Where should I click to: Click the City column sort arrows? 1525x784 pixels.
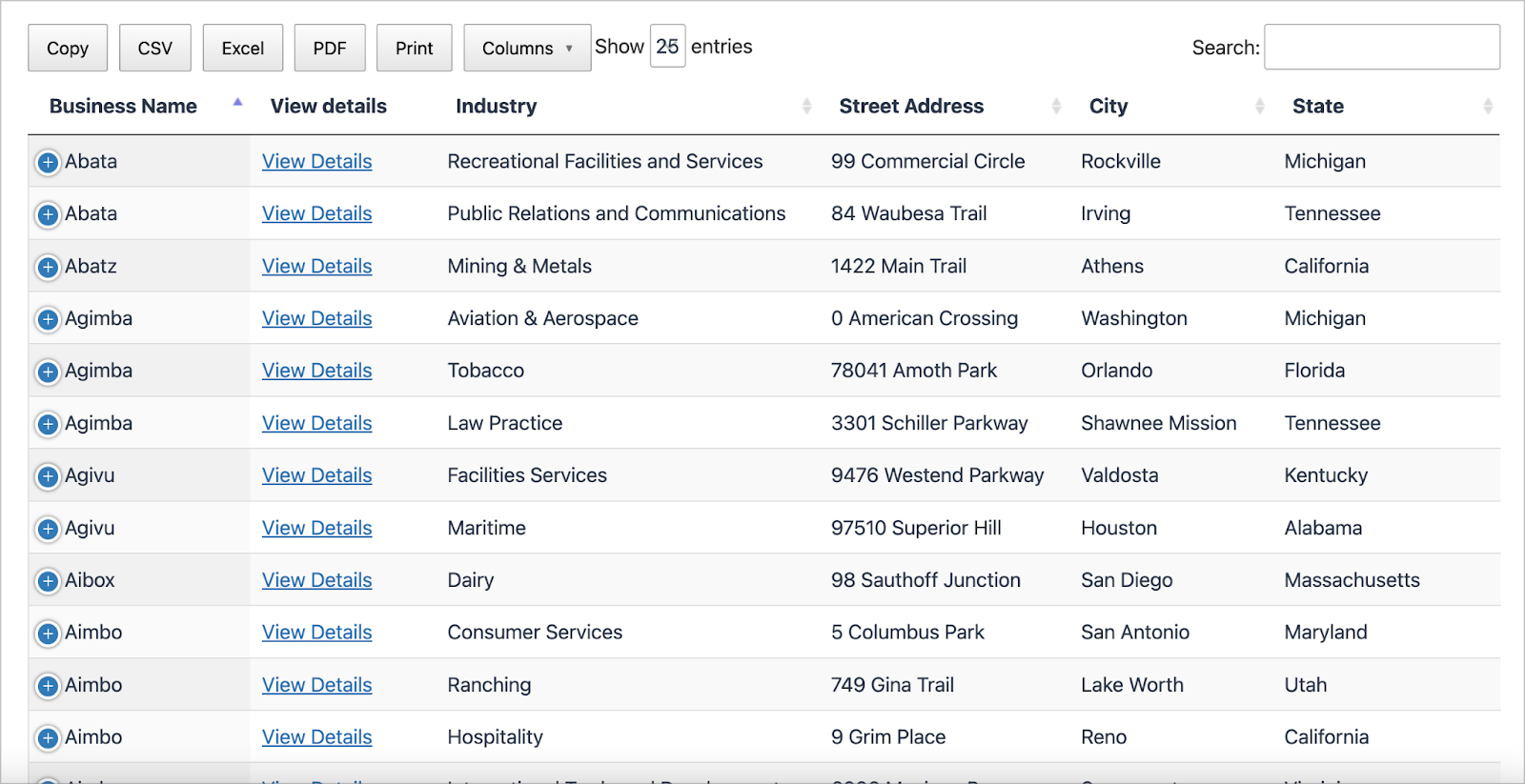coord(1260,106)
